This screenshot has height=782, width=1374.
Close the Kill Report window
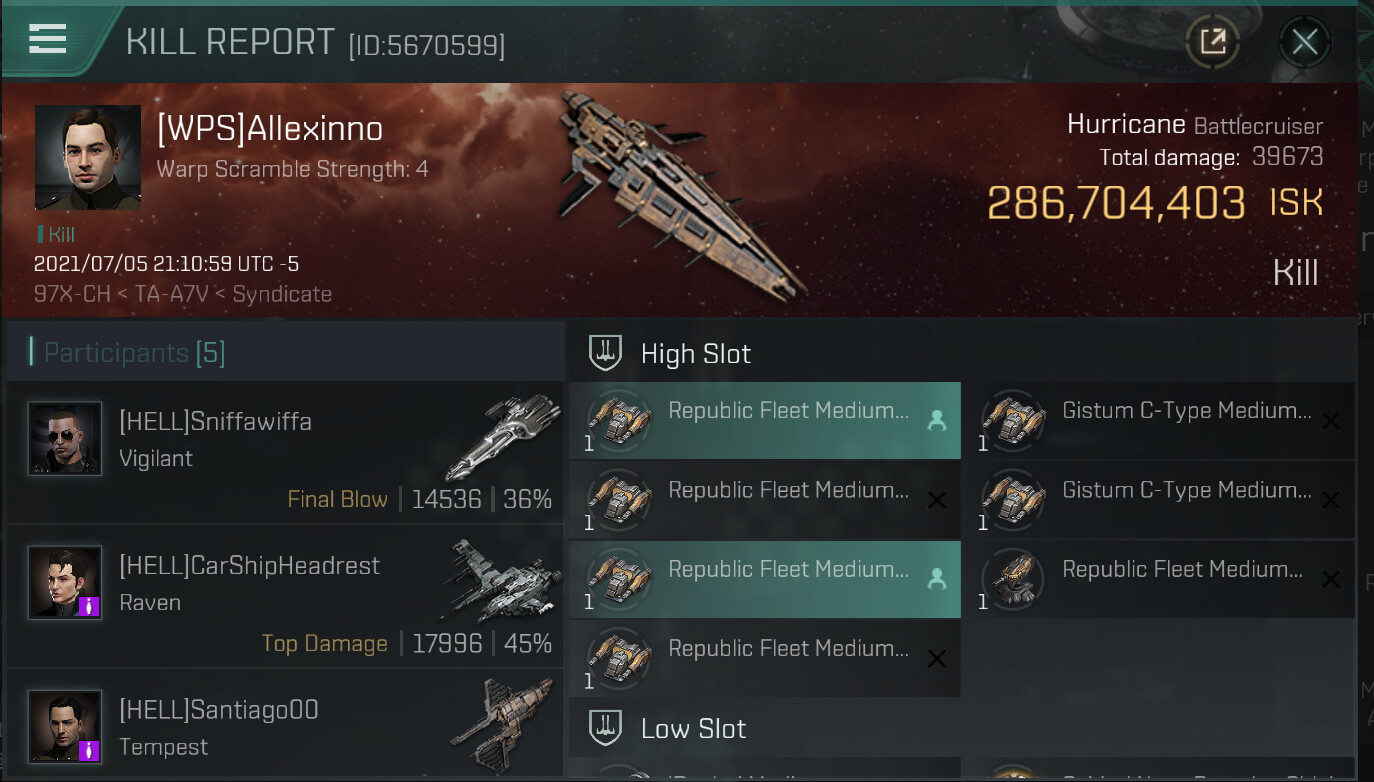click(1304, 42)
